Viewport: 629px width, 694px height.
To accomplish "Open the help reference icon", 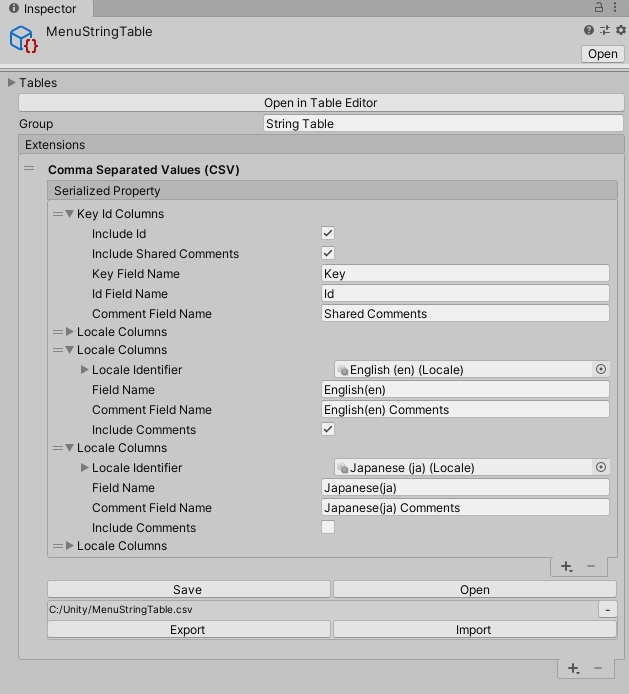I will (589, 31).
